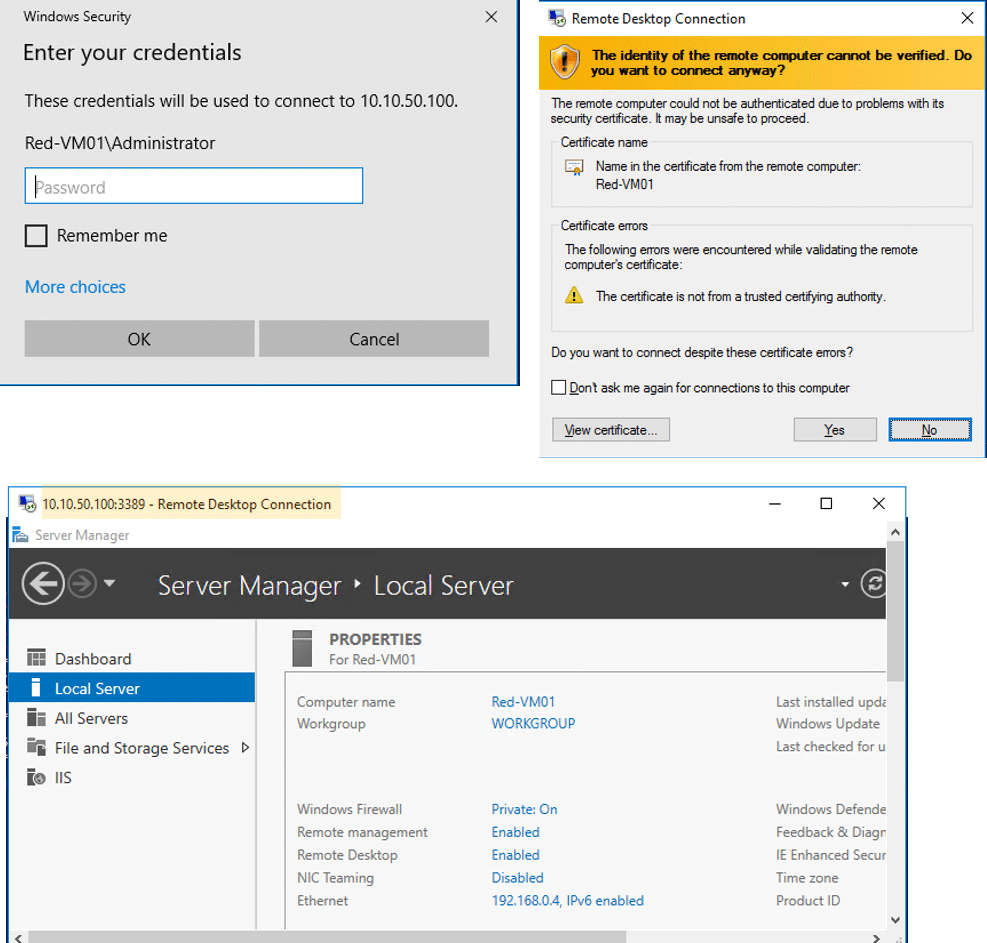
Task: Click the Remote Desktop Connection icon in certificate dialog title
Action: [x=557, y=18]
